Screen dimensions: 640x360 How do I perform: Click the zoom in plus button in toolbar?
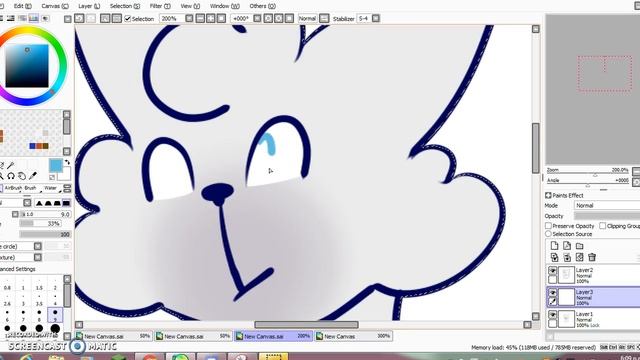click(x=211, y=18)
